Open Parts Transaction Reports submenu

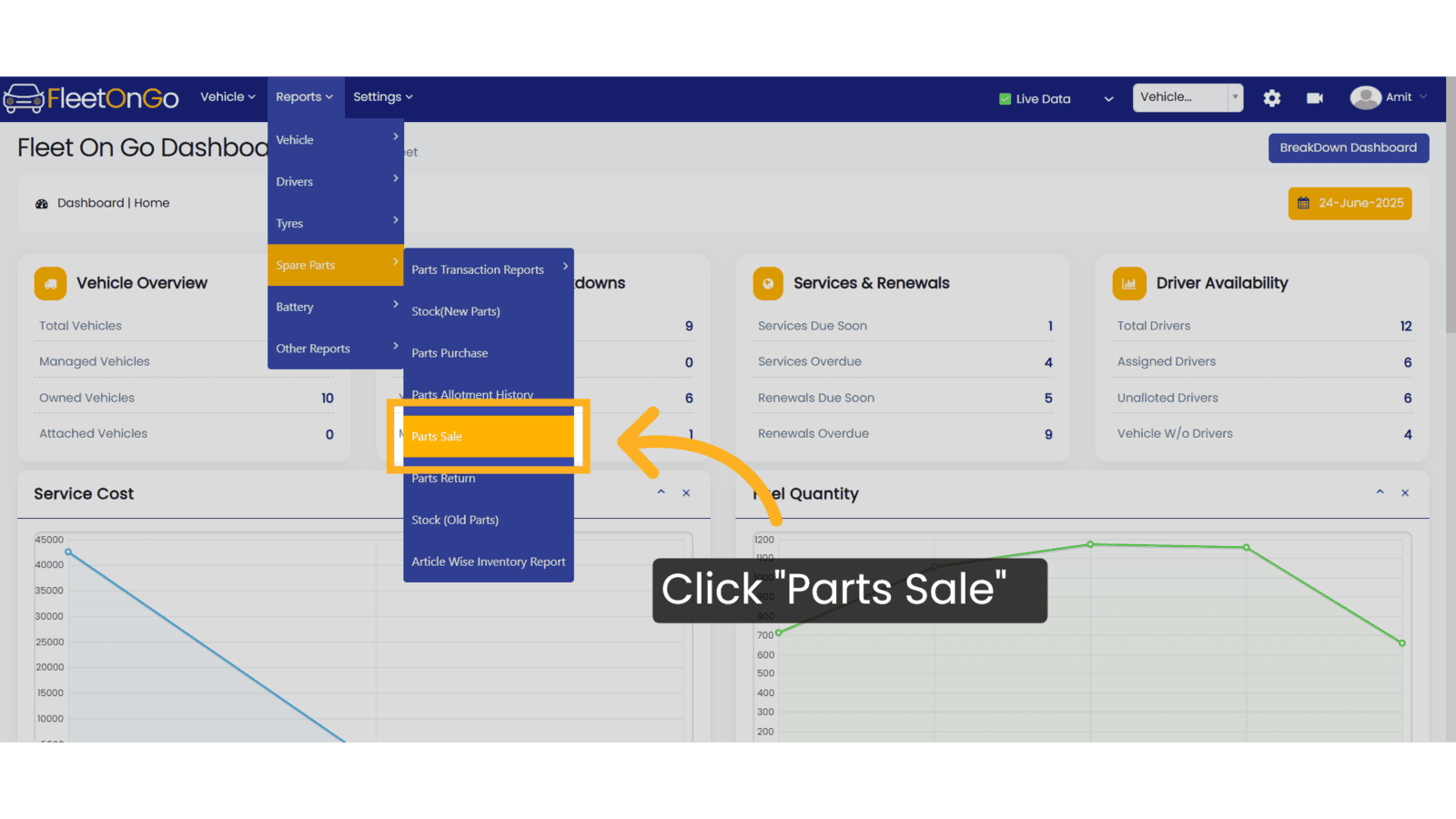pos(489,269)
